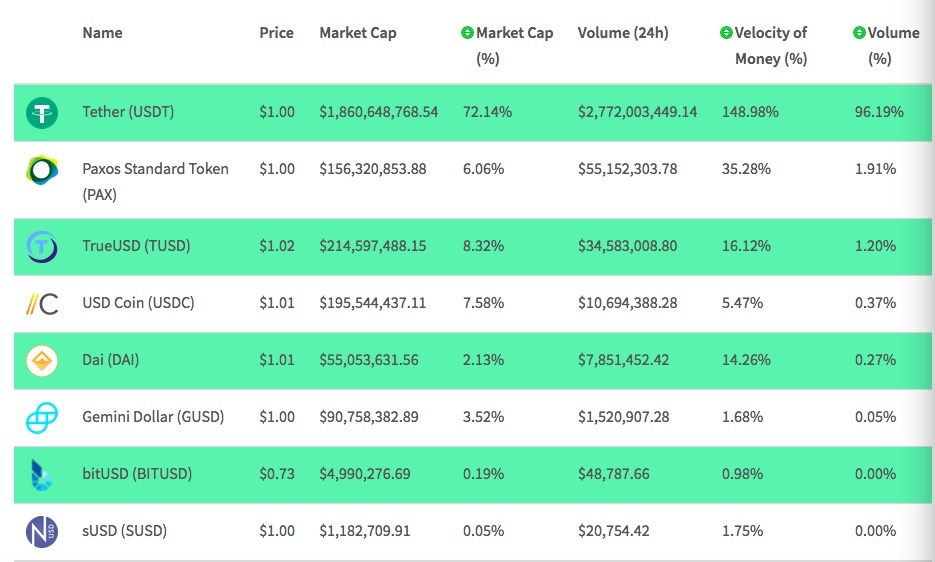The image size is (935, 562).
Task: Select bitUSD velocity value 0.98%
Action: coord(742,474)
